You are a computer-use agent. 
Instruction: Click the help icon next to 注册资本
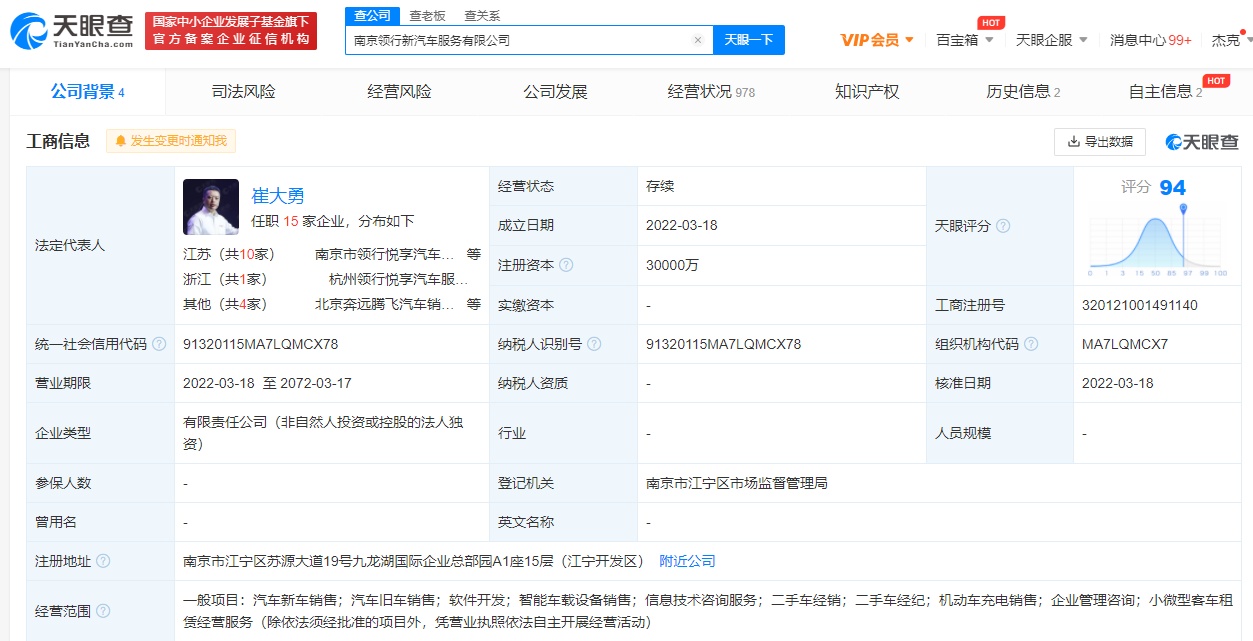click(x=567, y=265)
